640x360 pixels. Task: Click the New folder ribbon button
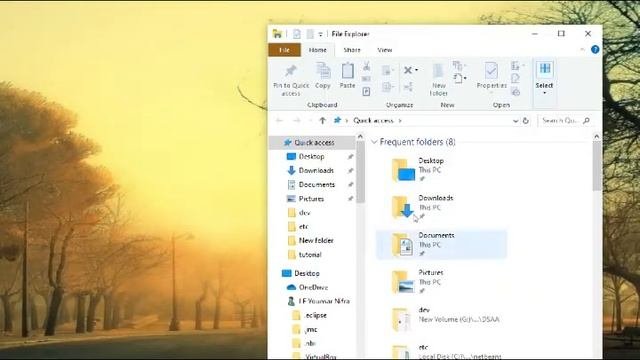point(438,80)
